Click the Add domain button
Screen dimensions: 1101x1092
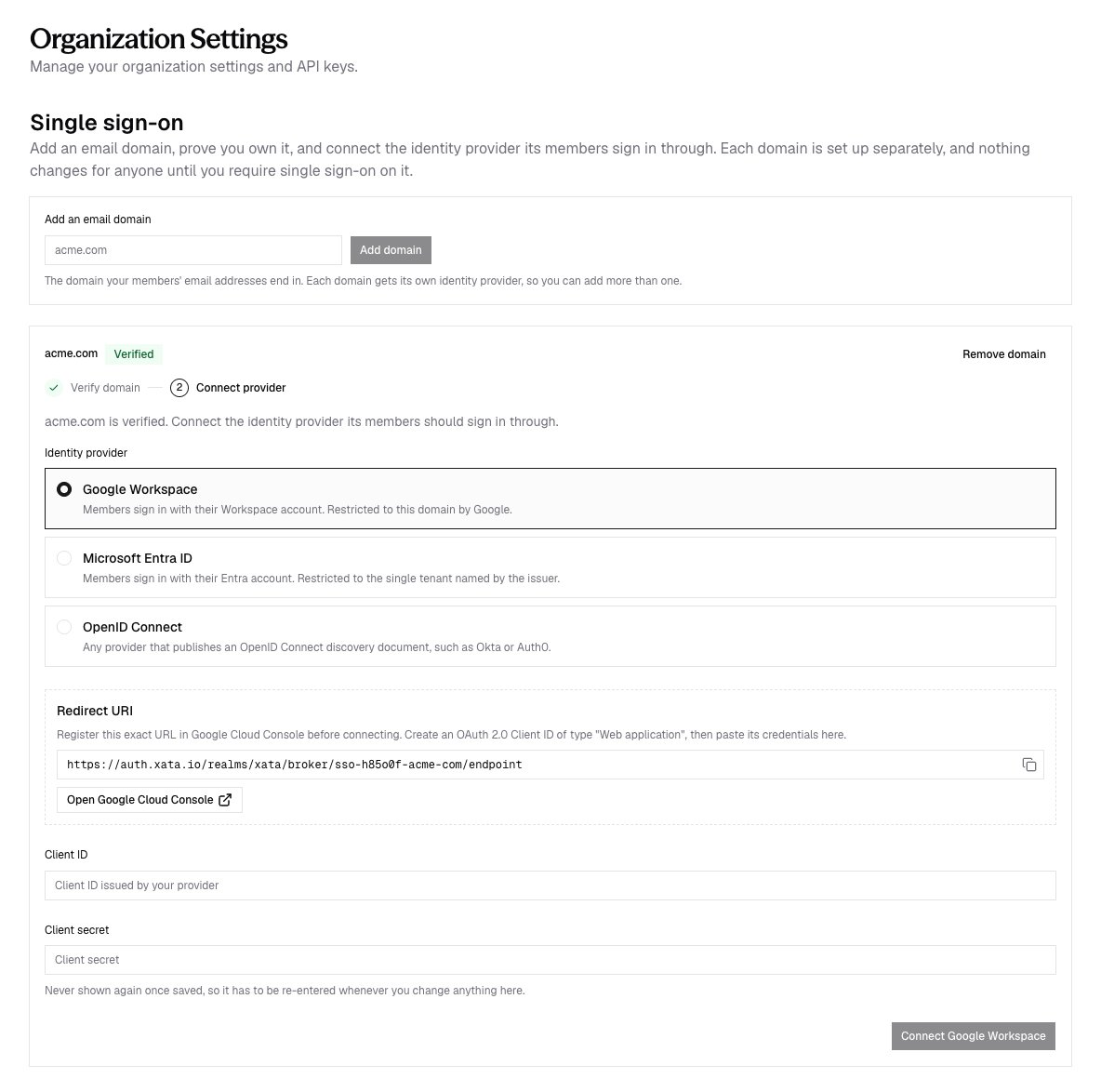391,250
